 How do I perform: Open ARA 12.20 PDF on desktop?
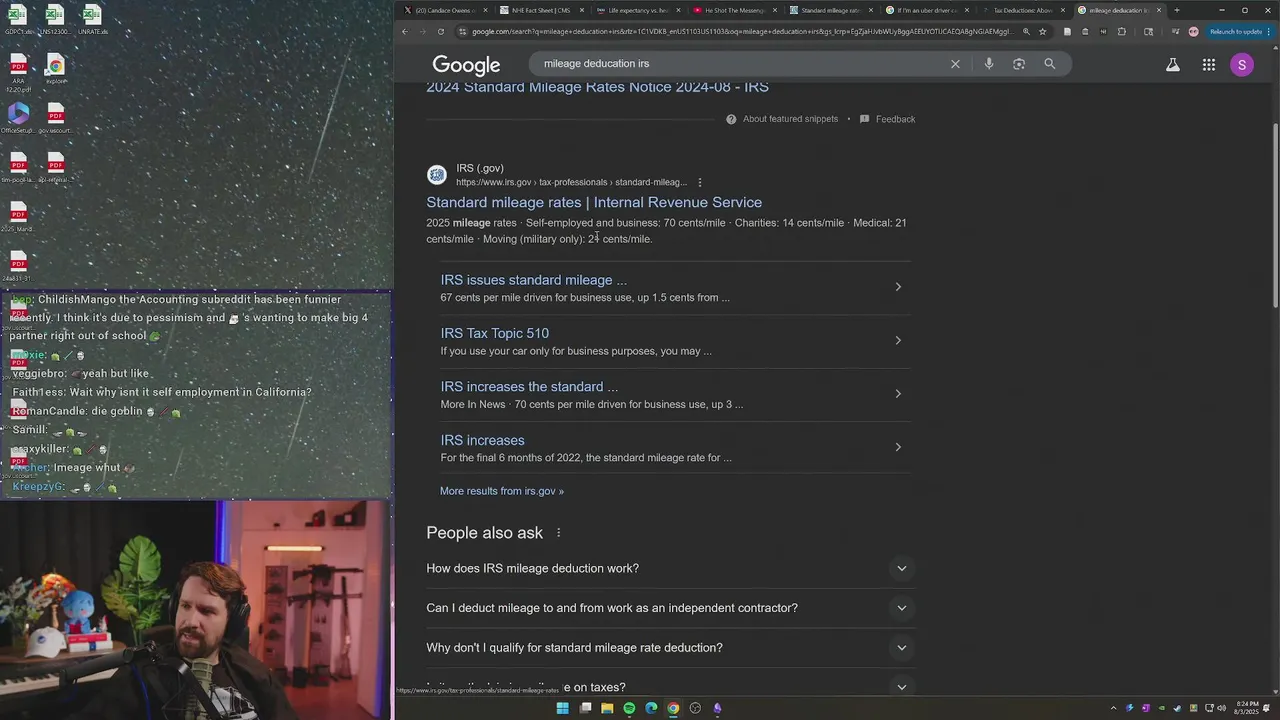click(18, 73)
